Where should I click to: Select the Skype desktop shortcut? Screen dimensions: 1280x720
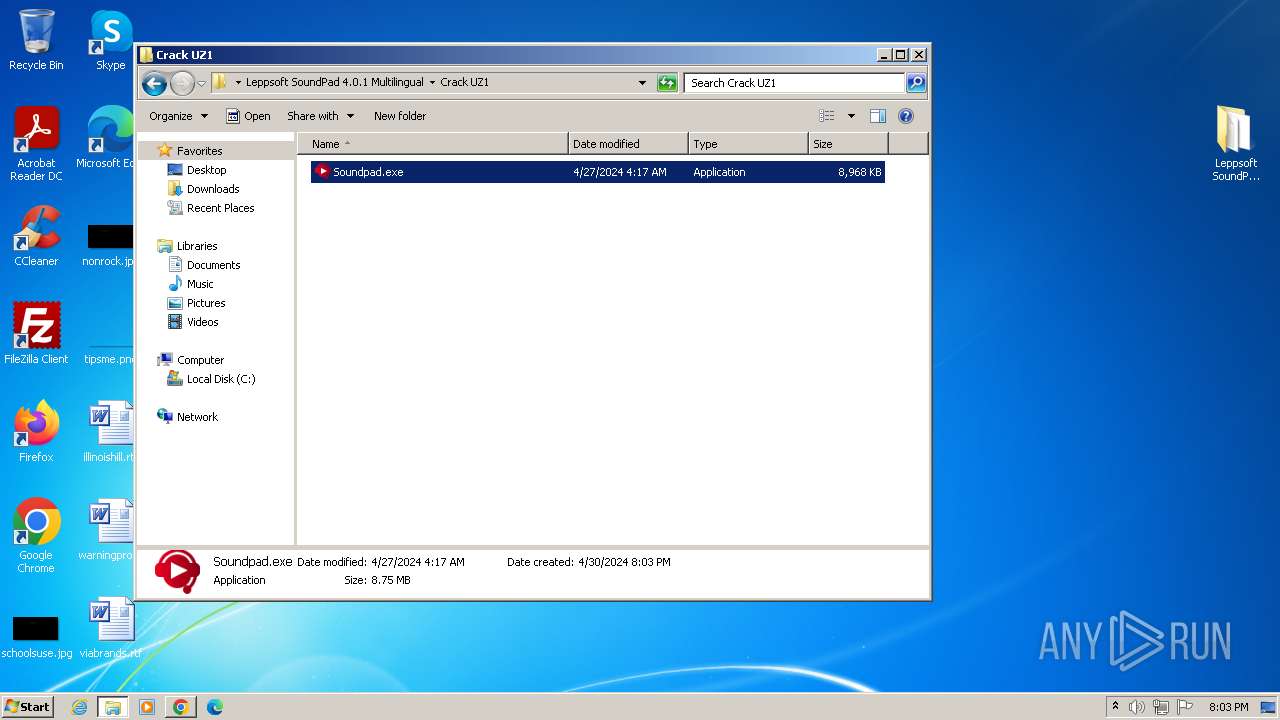tap(110, 40)
